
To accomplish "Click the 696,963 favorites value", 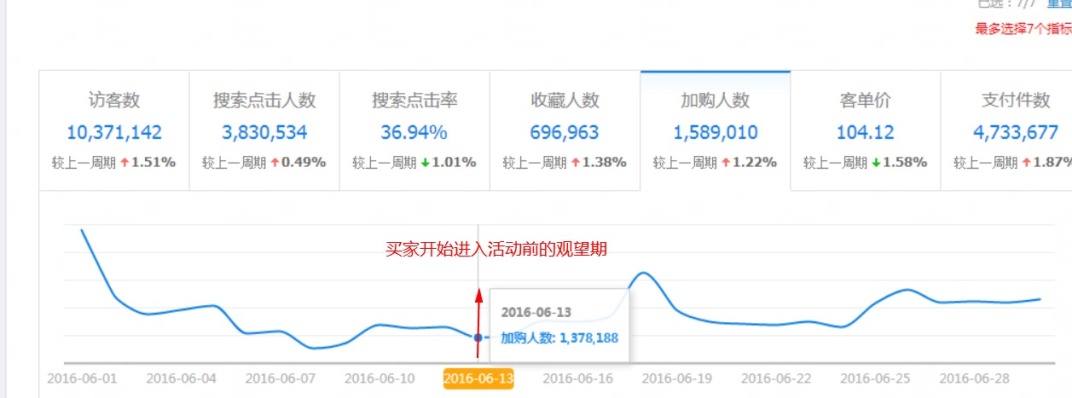I will click(565, 132).
